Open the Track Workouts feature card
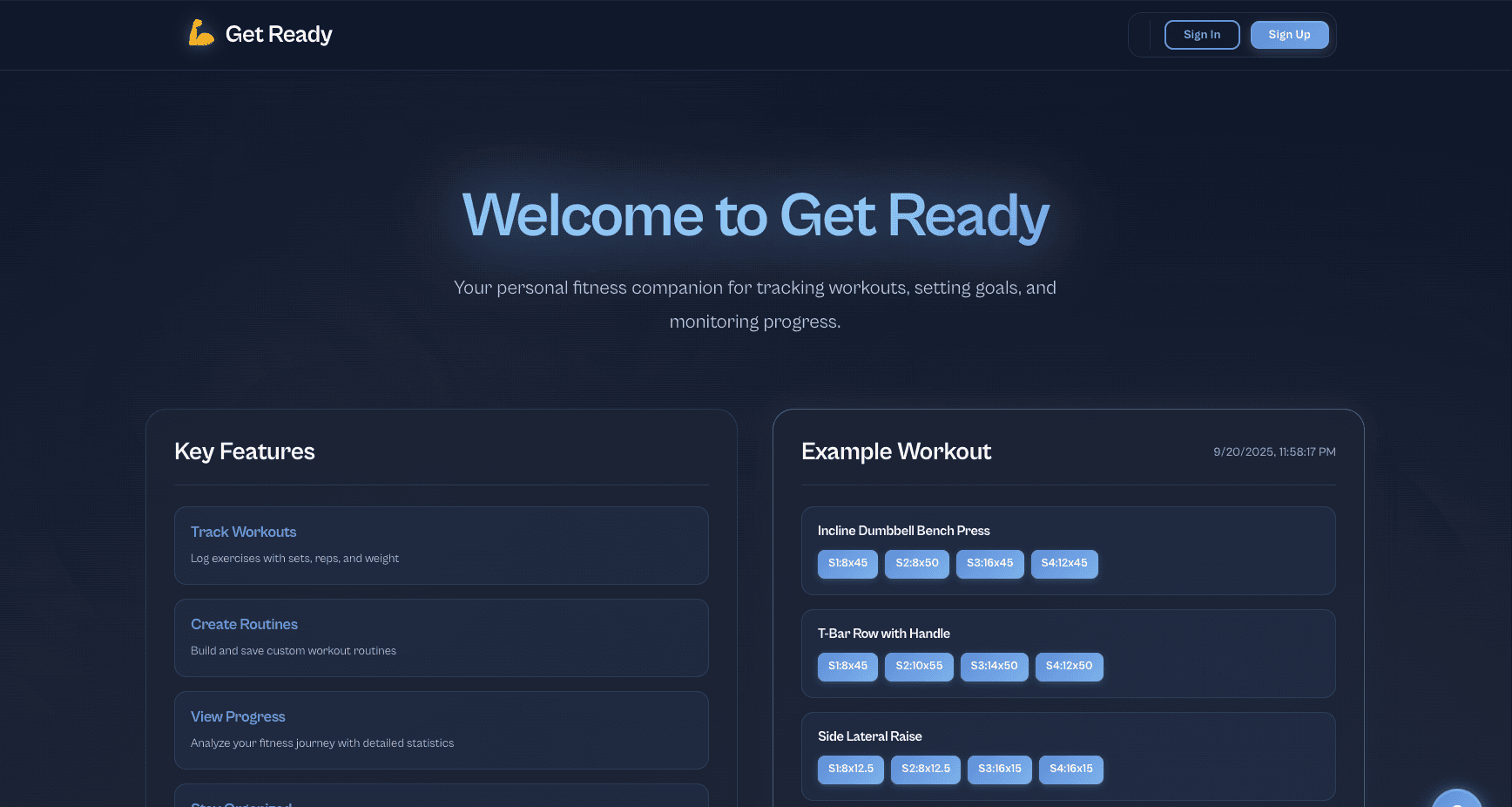This screenshot has width=1512, height=807. coord(441,546)
